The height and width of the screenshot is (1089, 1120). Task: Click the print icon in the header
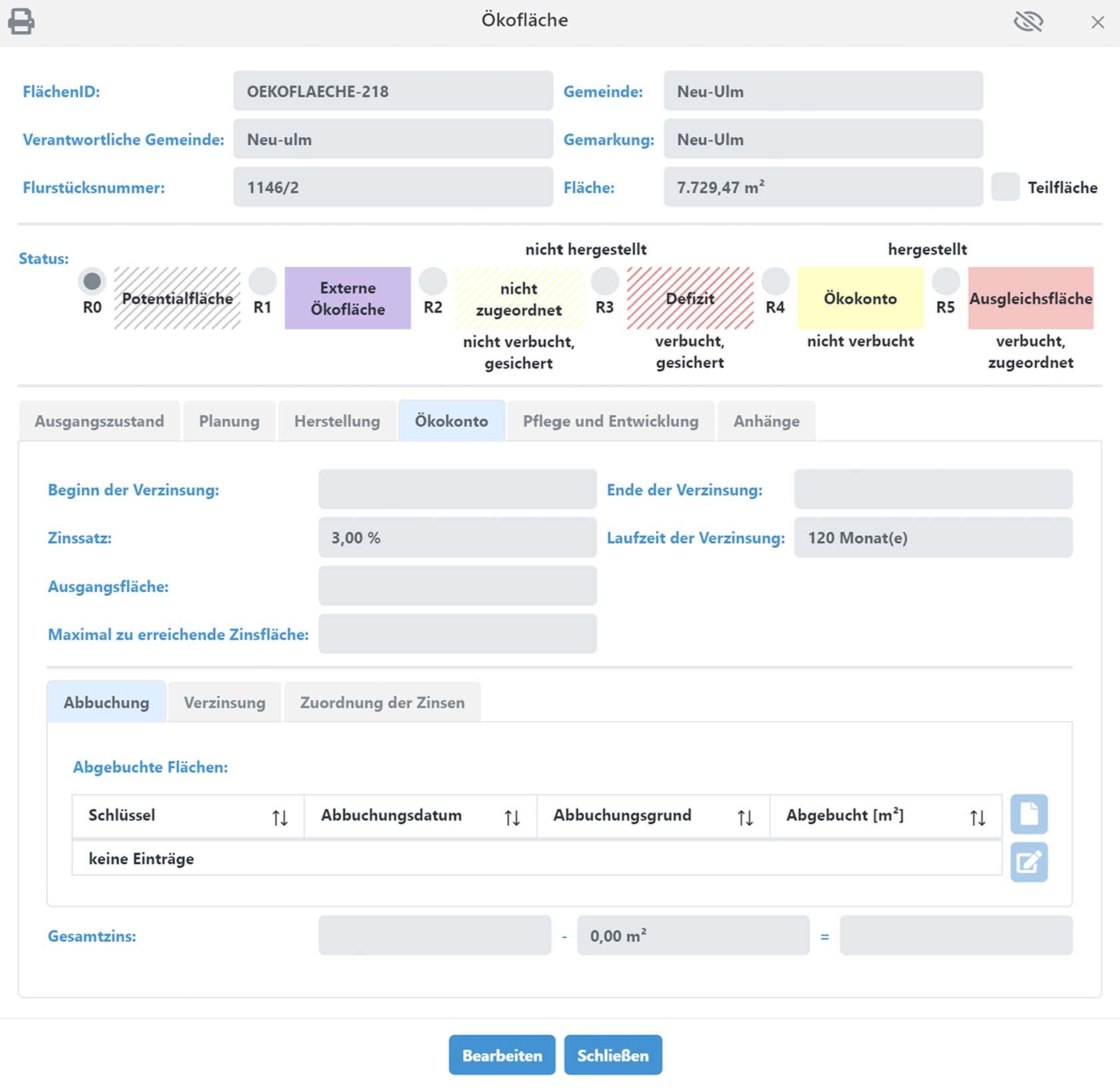(x=21, y=22)
